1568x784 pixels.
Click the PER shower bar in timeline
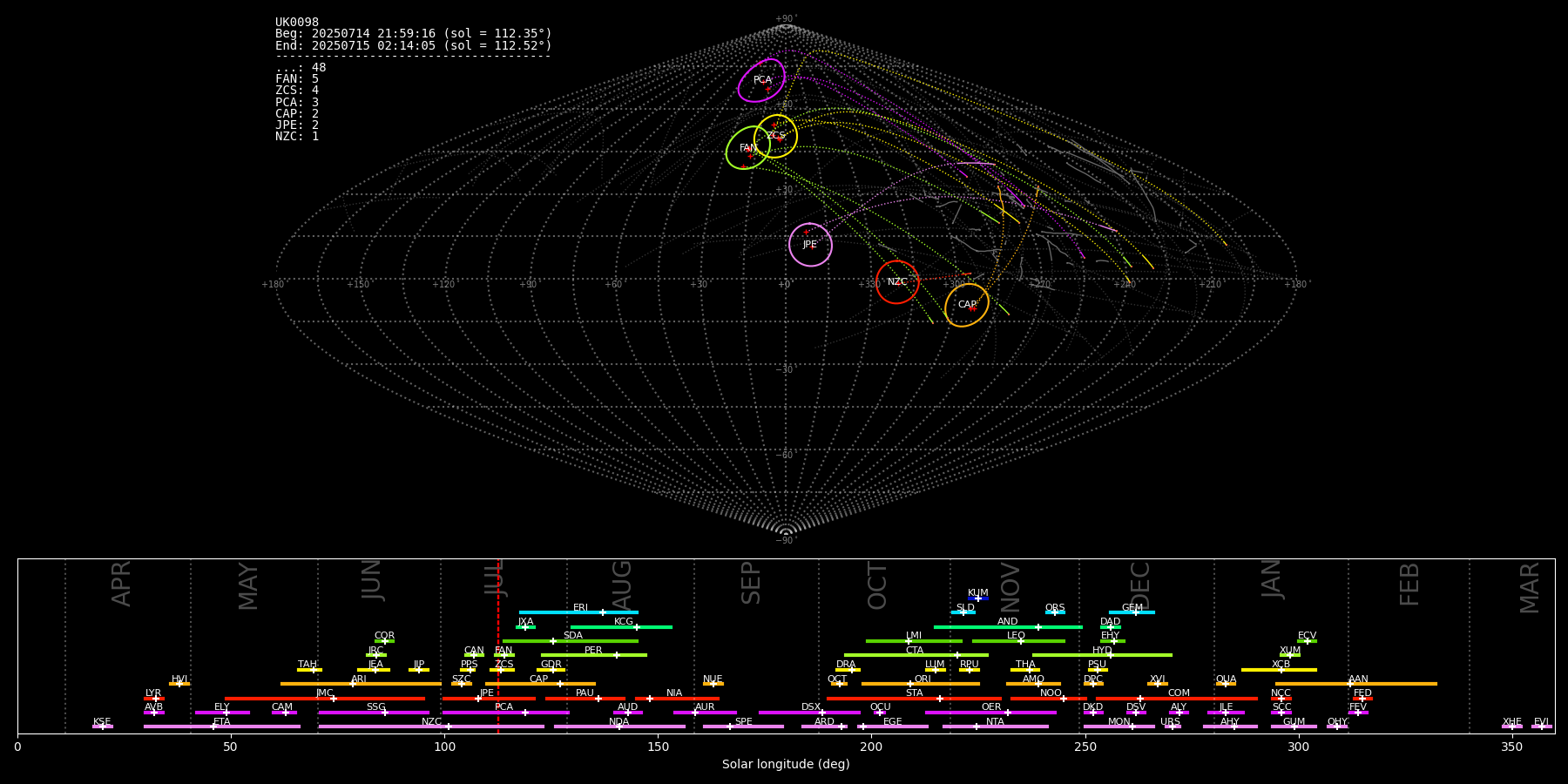pos(594,655)
